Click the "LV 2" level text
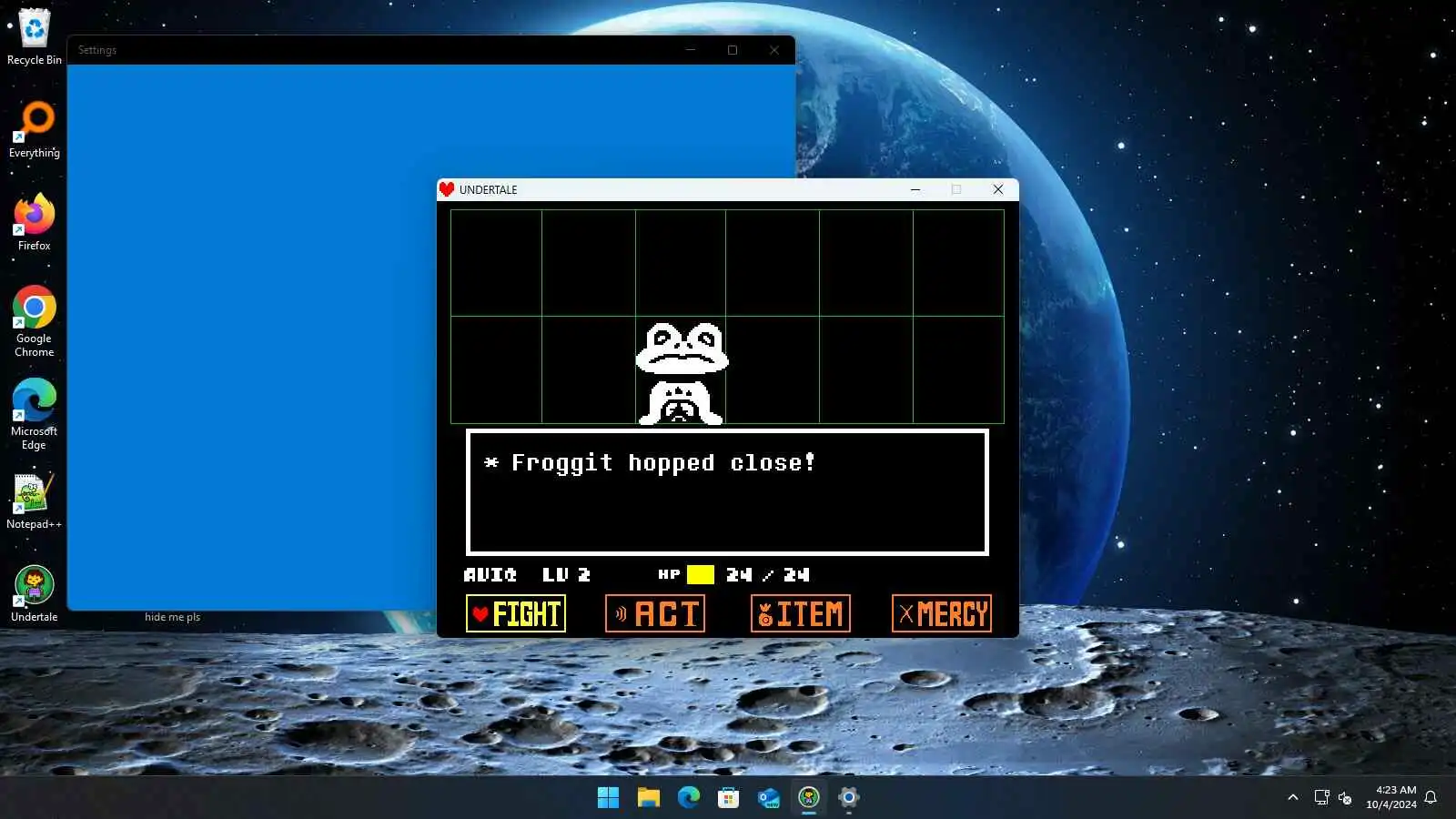 tap(566, 574)
